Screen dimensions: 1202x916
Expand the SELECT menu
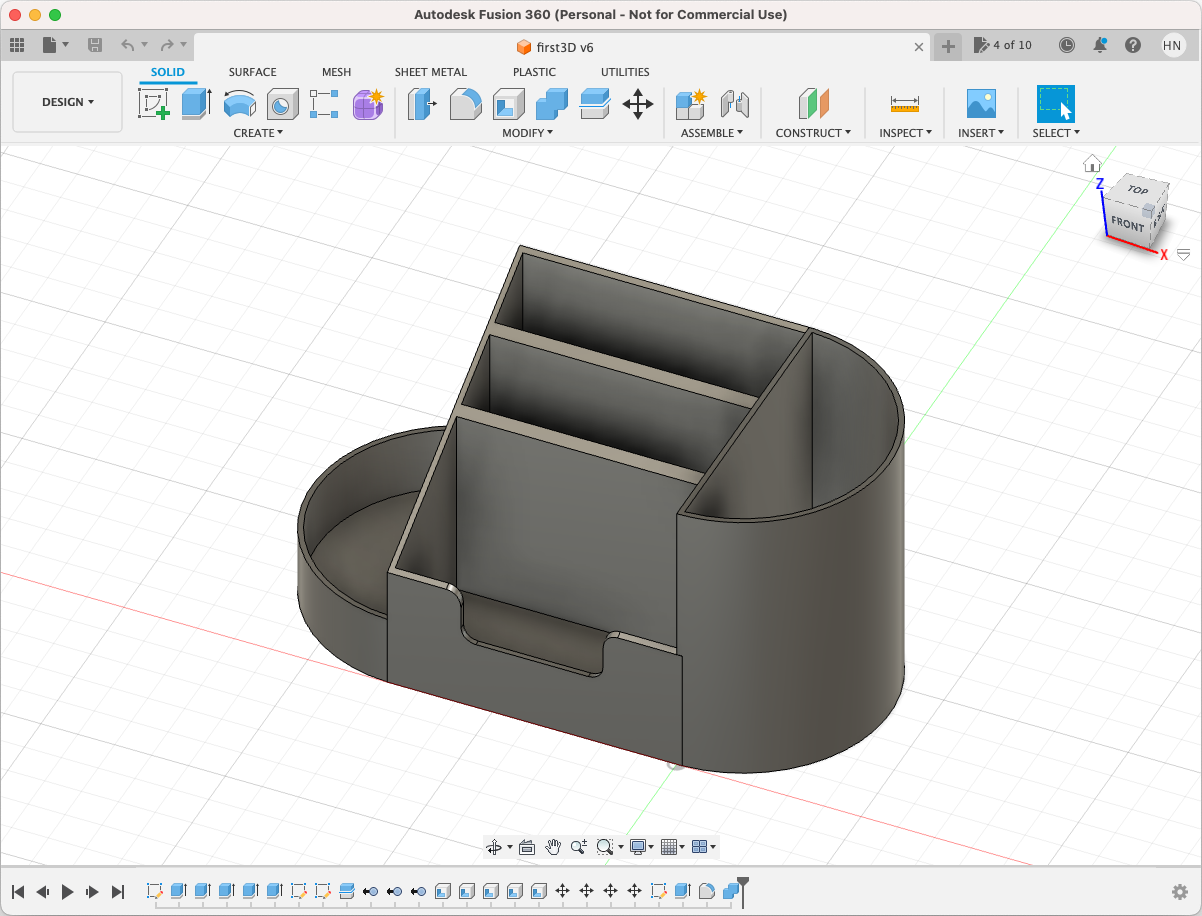pyautogui.click(x=1056, y=133)
